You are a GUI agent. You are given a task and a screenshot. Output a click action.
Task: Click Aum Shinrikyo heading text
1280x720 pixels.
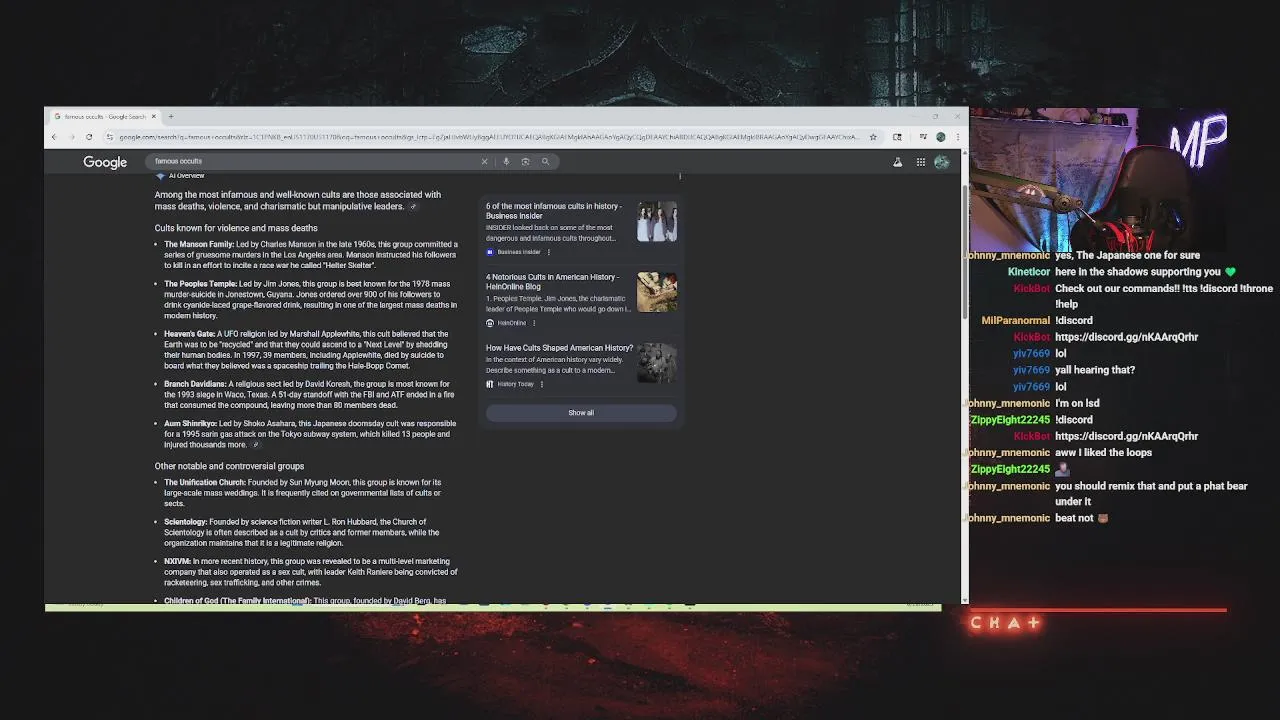click(190, 424)
